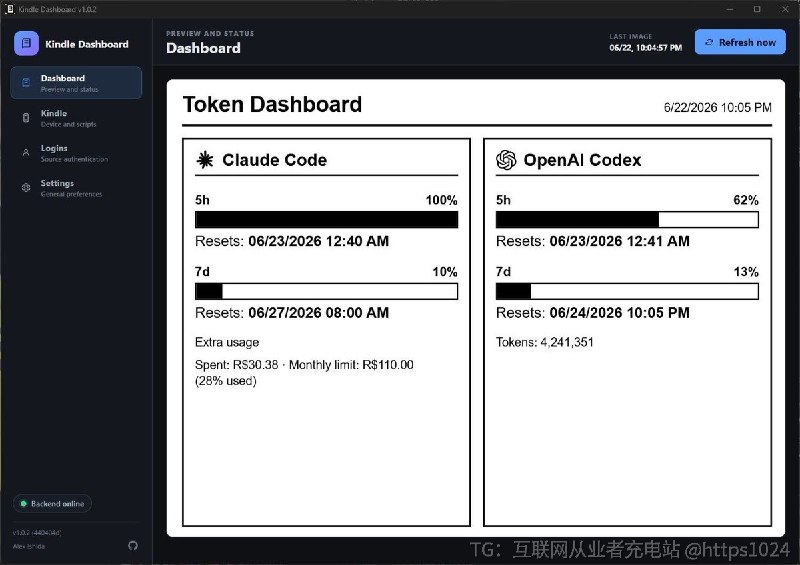Click the Backend online status badge

[x=52, y=504]
